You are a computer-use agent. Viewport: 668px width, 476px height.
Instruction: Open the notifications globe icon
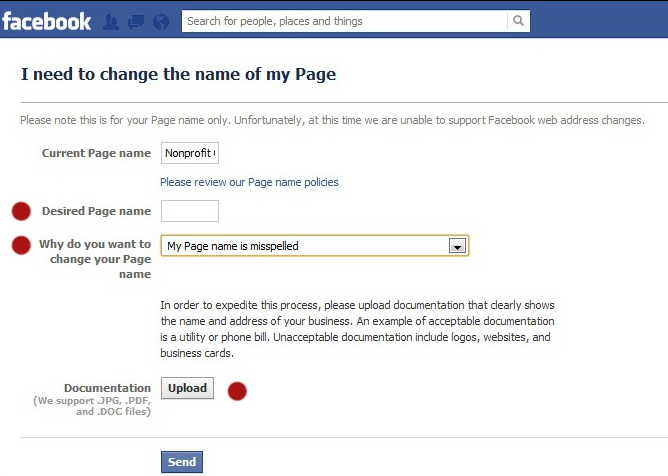click(161, 22)
